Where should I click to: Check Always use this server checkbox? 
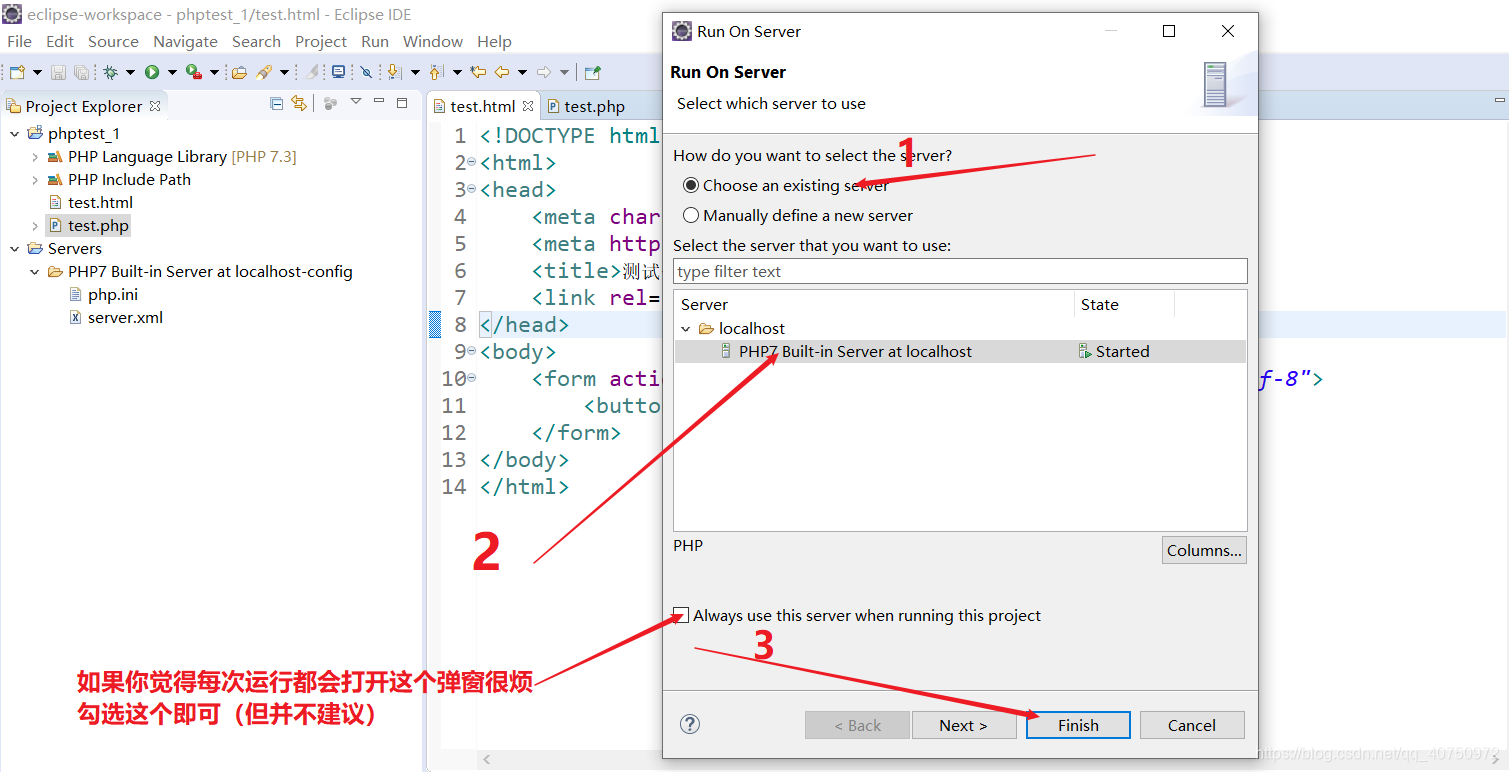(682, 615)
